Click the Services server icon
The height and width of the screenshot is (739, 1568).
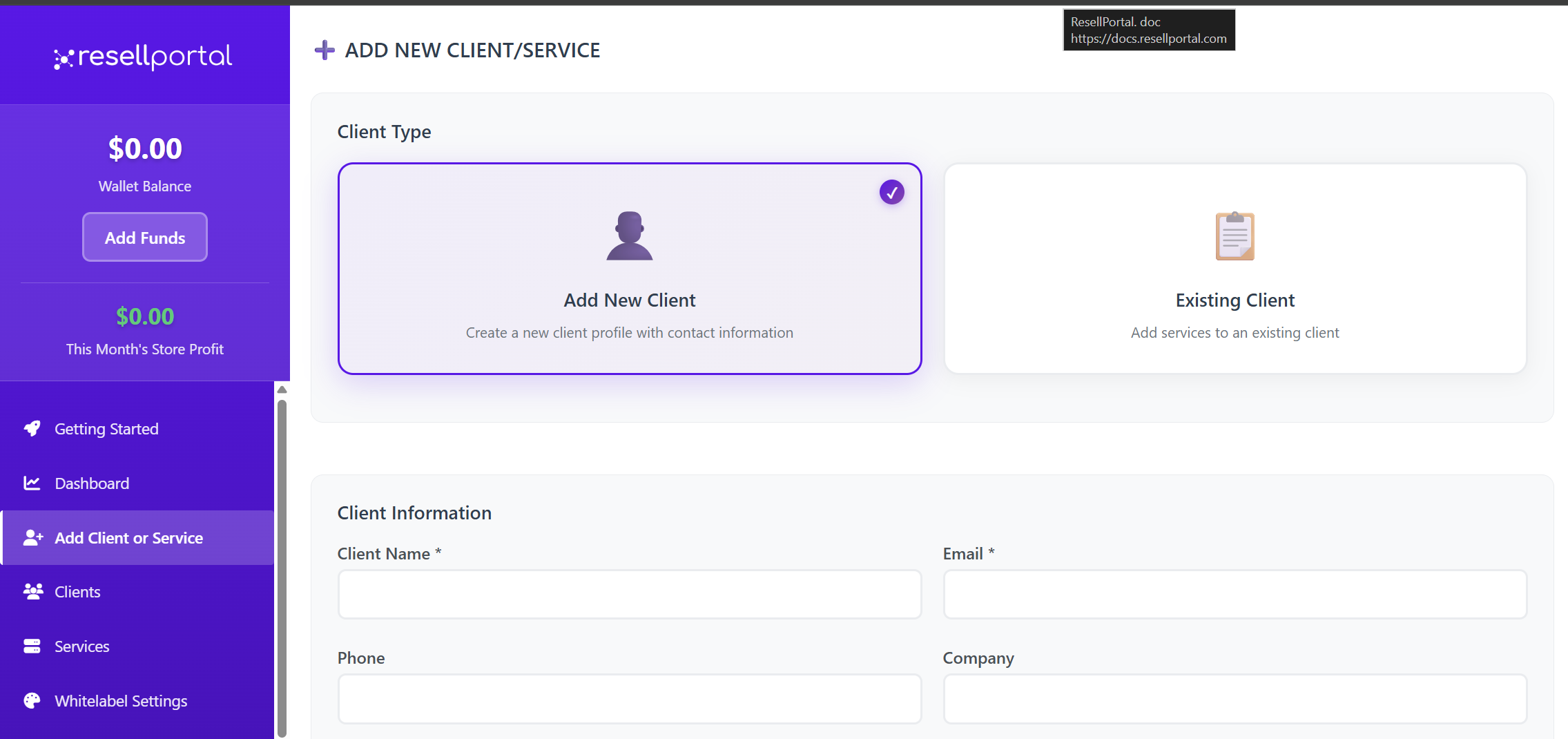[x=32, y=646]
